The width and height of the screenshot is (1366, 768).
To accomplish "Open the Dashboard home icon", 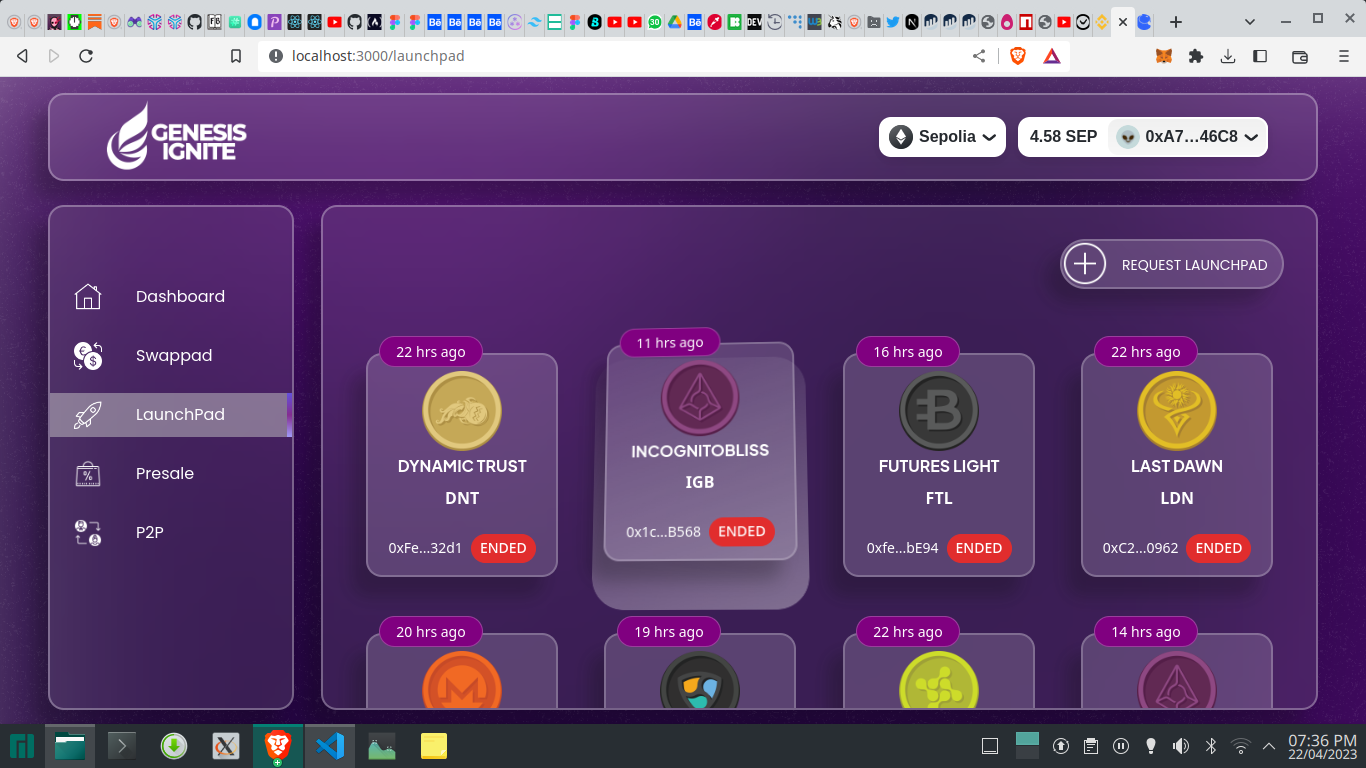I will pyautogui.click(x=88, y=296).
